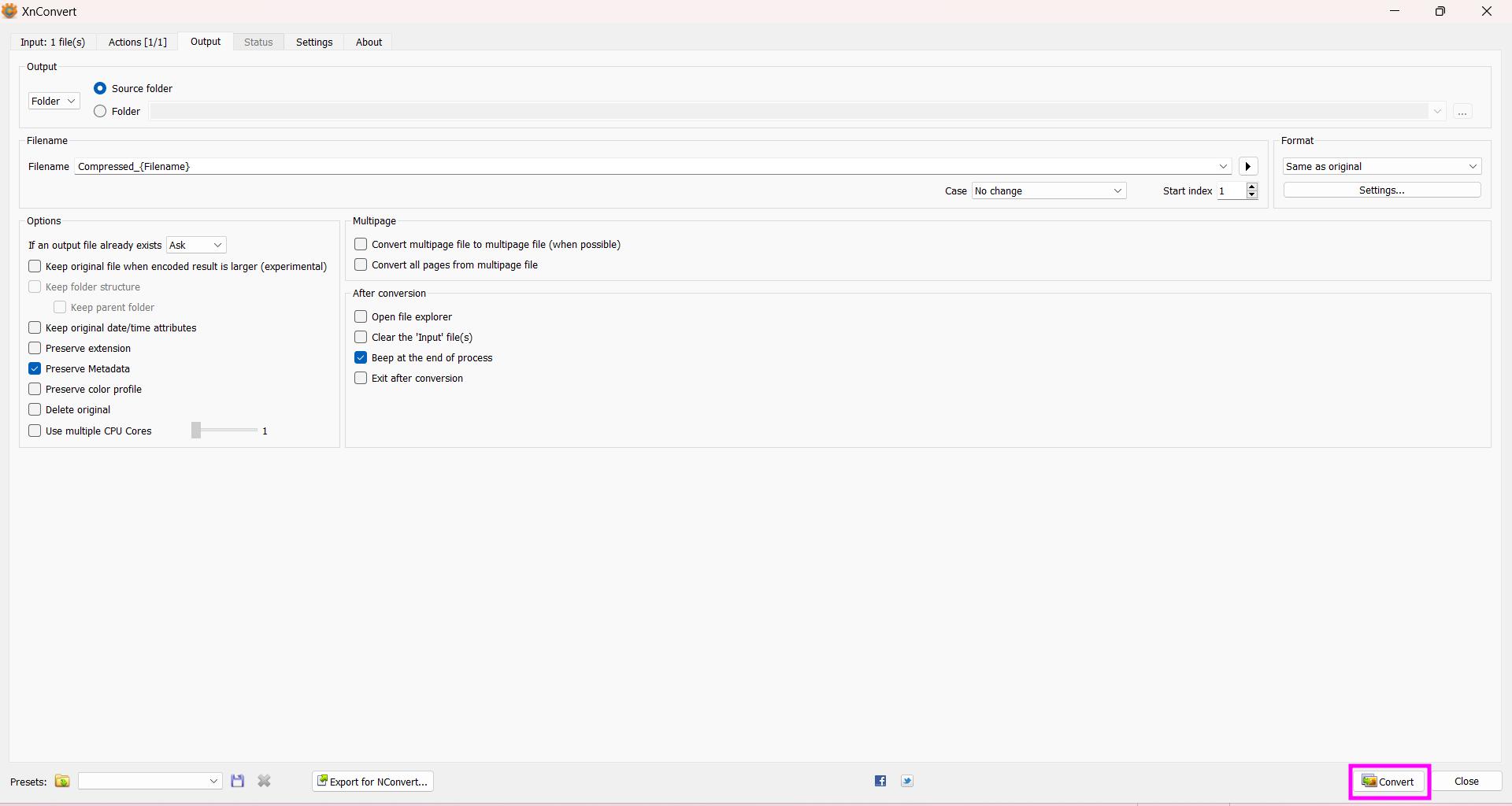Image resolution: width=1512 pixels, height=806 pixels.
Task: Open the Actions [1/1] tab
Action: click(138, 43)
